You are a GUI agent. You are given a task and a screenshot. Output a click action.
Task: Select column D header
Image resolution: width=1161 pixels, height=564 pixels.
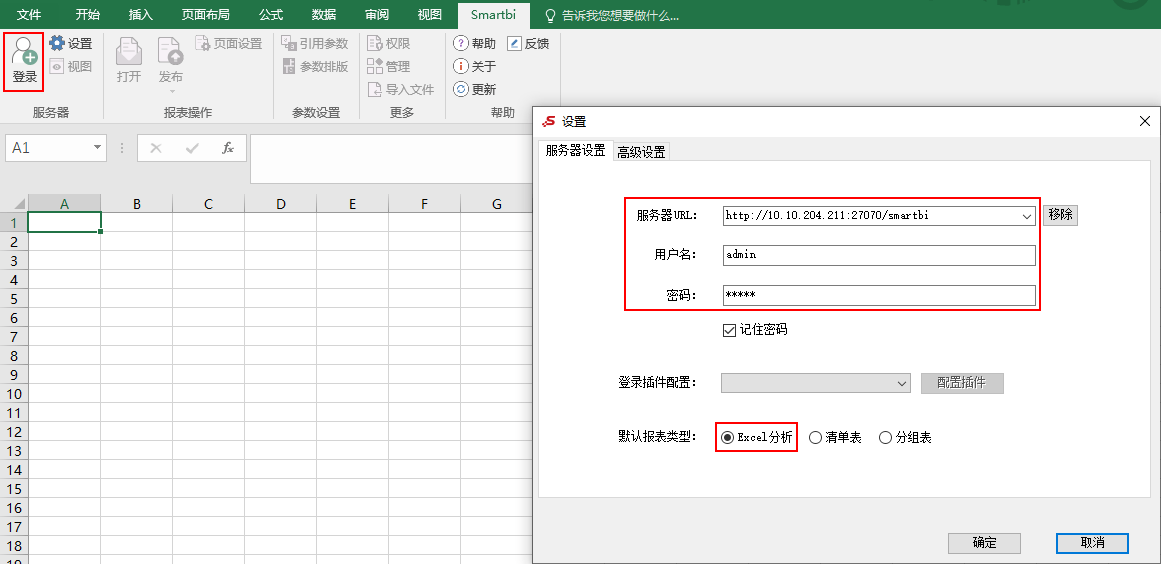[281, 204]
